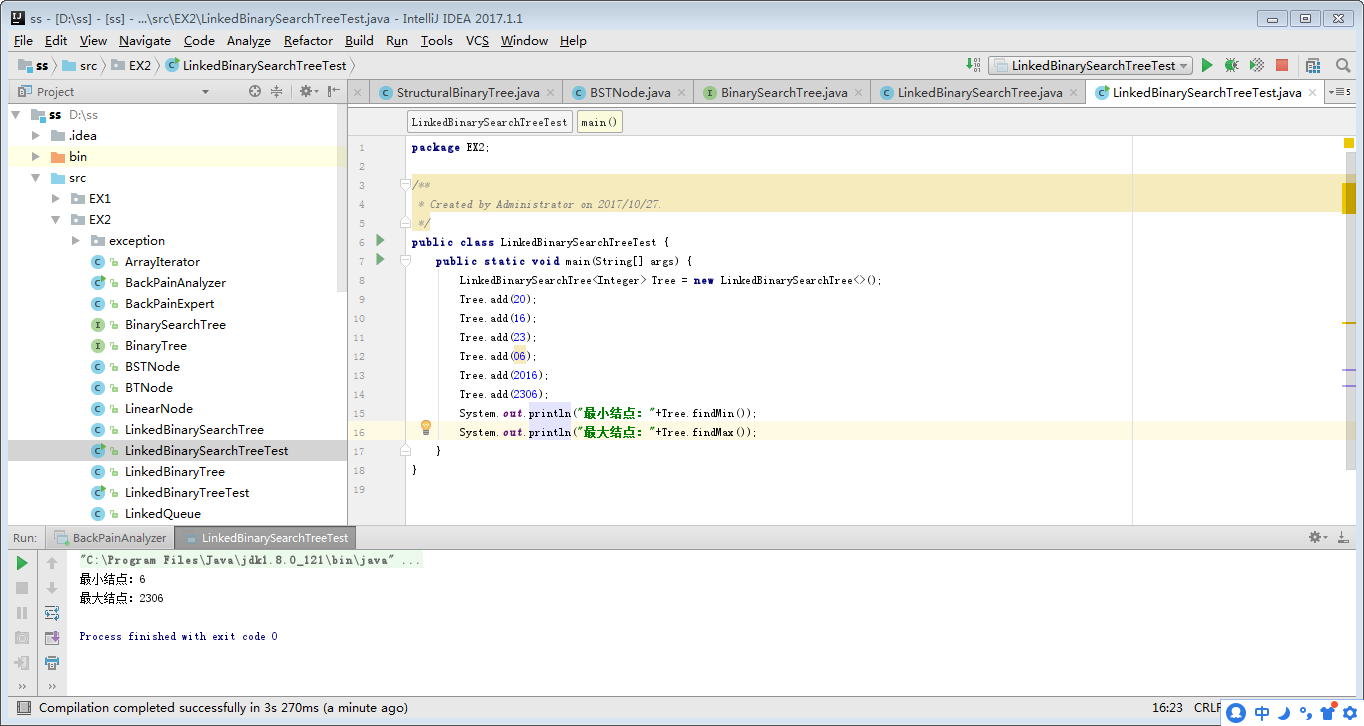Click the Make Project build icon
The image size is (1364, 726).
click(973, 65)
